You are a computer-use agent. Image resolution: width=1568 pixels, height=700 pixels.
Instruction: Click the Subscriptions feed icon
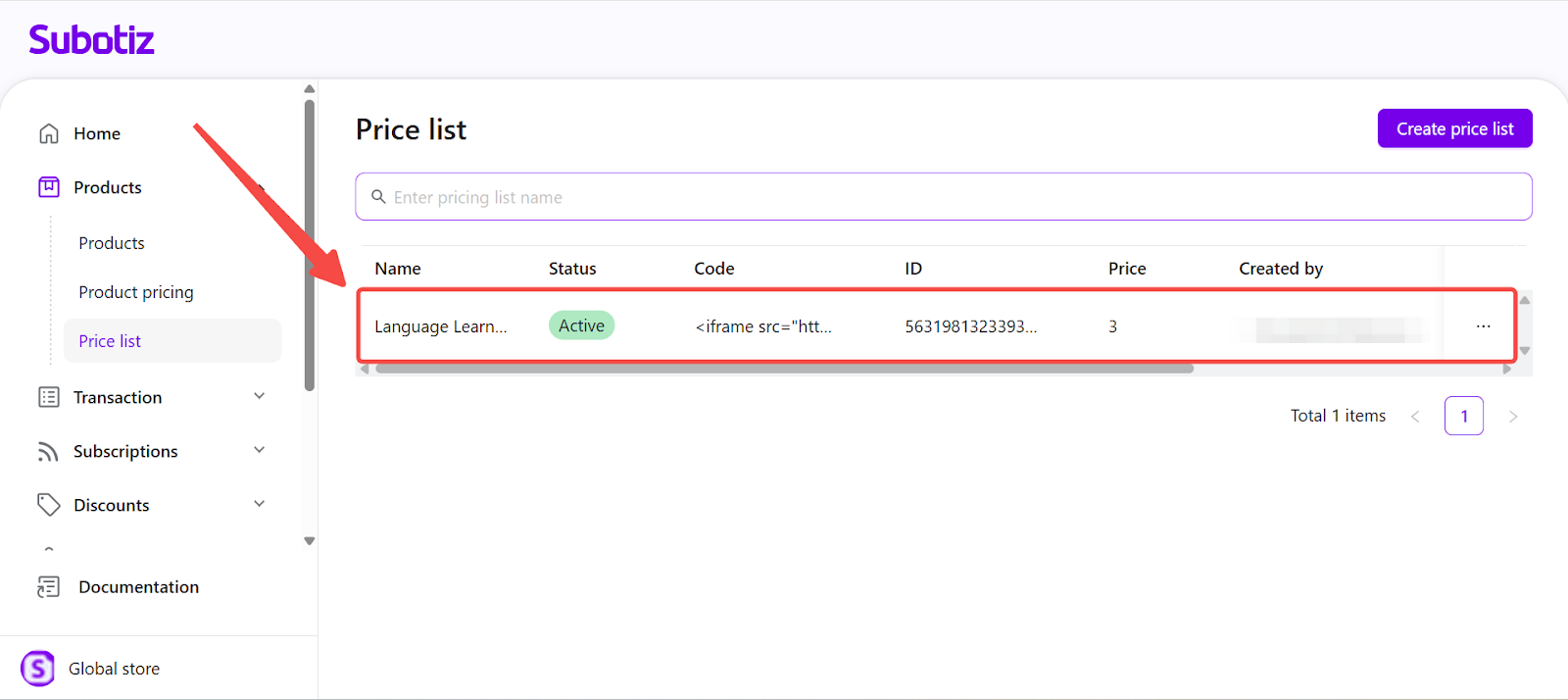click(x=49, y=451)
